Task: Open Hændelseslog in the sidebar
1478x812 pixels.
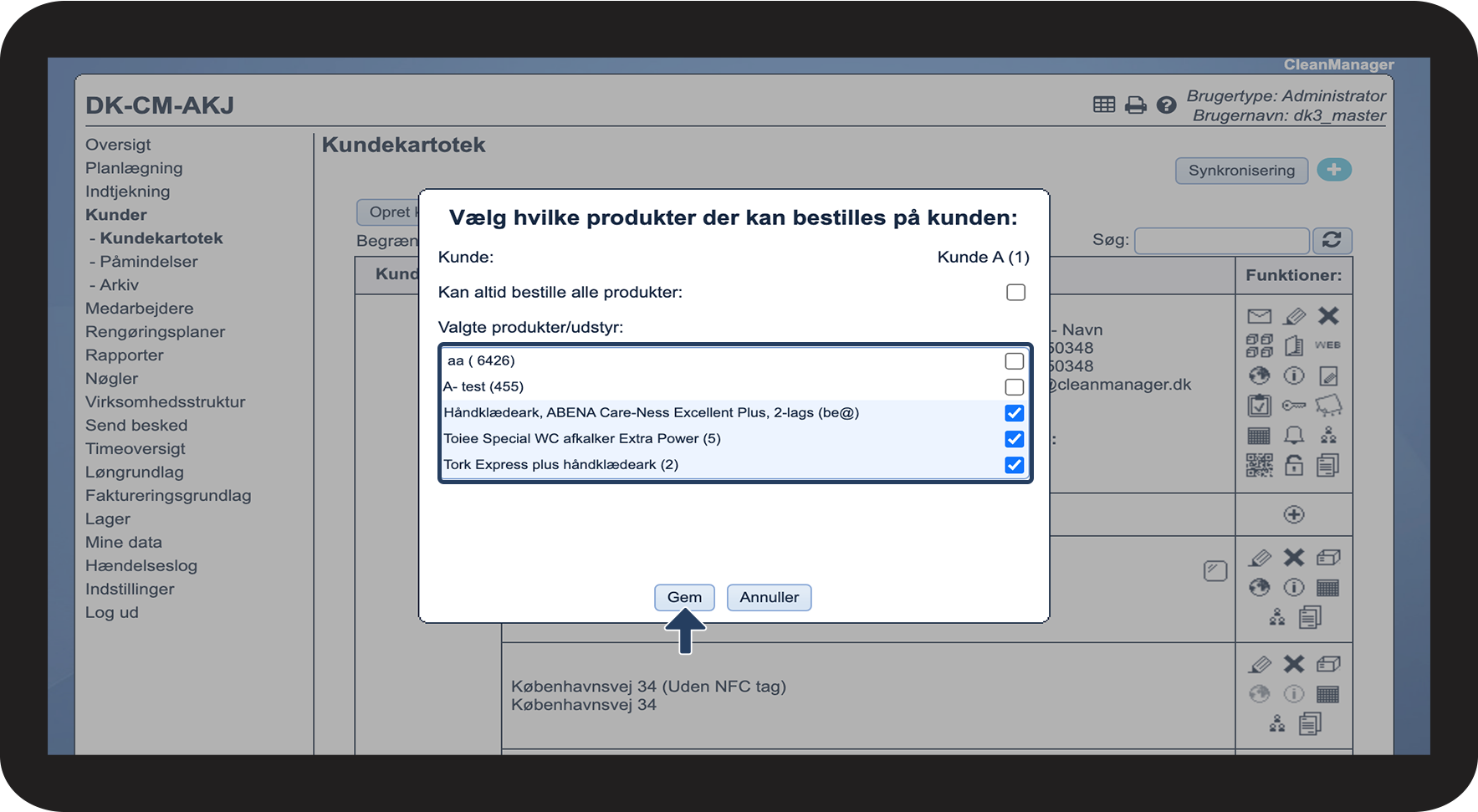Action: 141,566
